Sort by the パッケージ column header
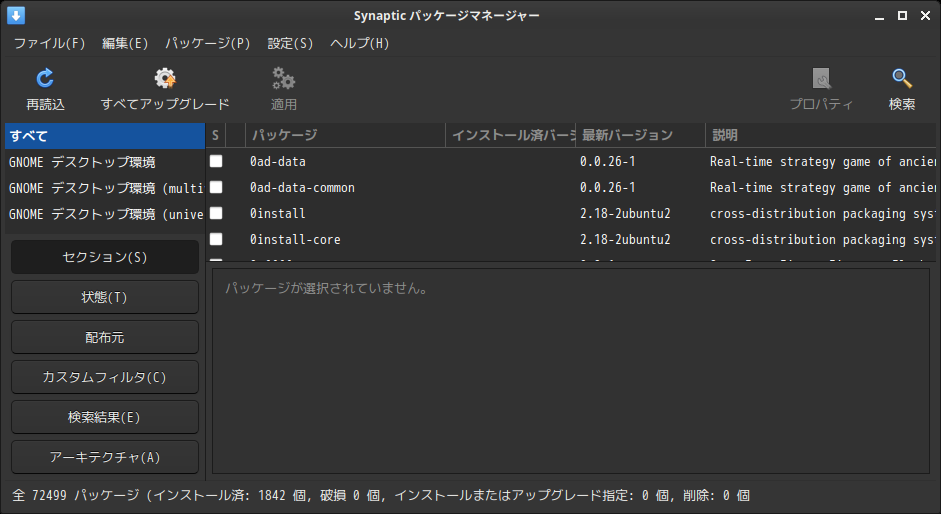The width and height of the screenshot is (941, 514). click(x=346, y=135)
